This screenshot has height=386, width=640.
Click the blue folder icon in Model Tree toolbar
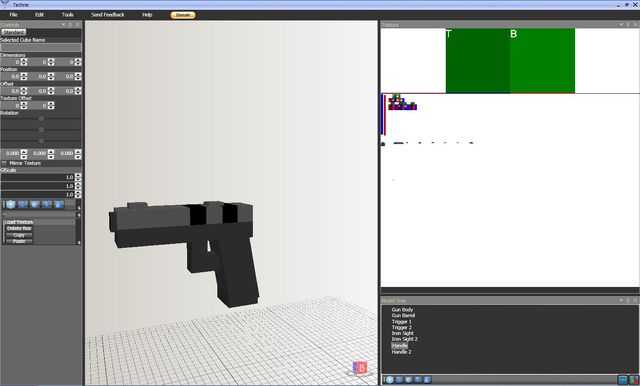point(623,380)
